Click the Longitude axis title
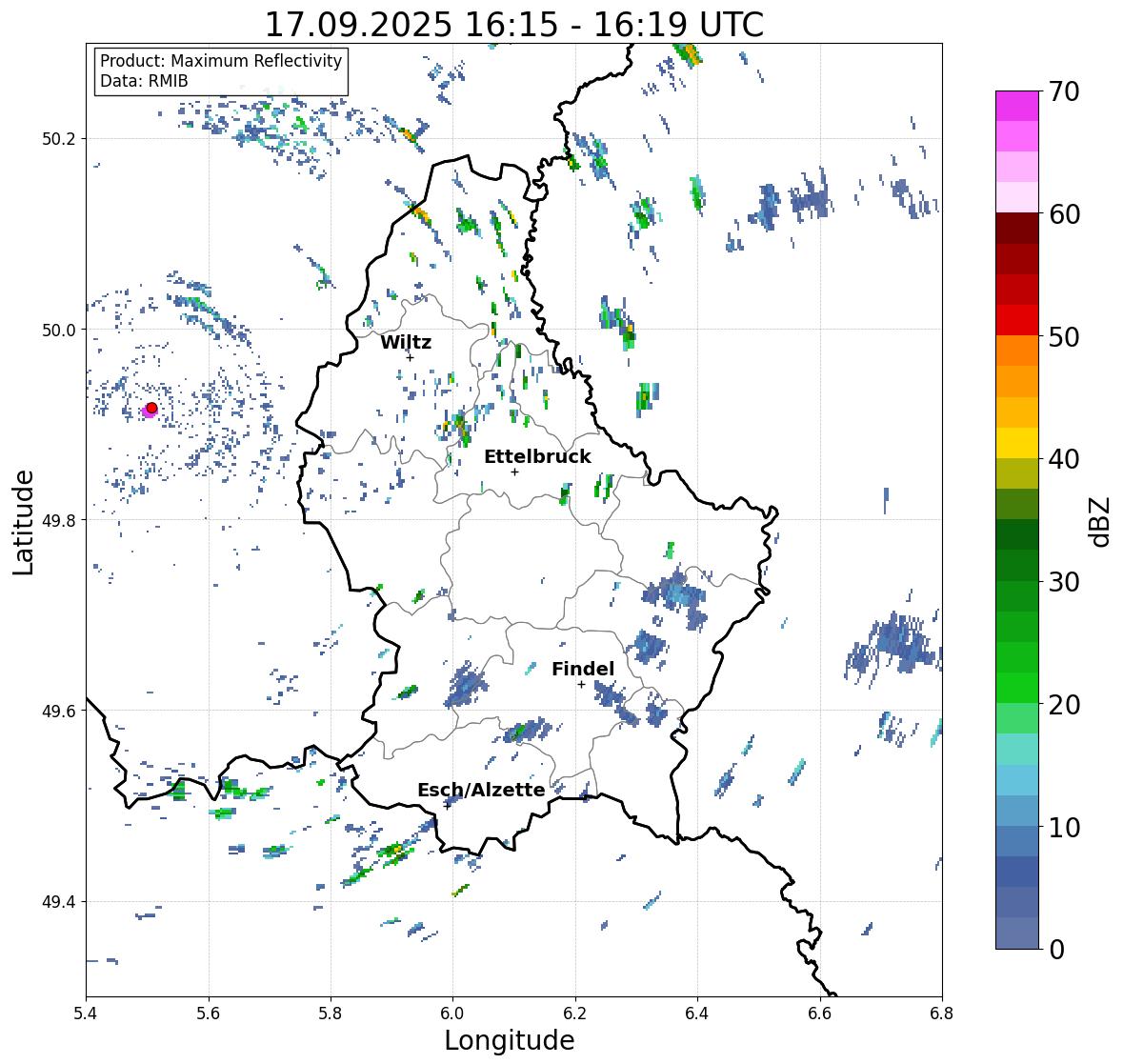 510,1040
